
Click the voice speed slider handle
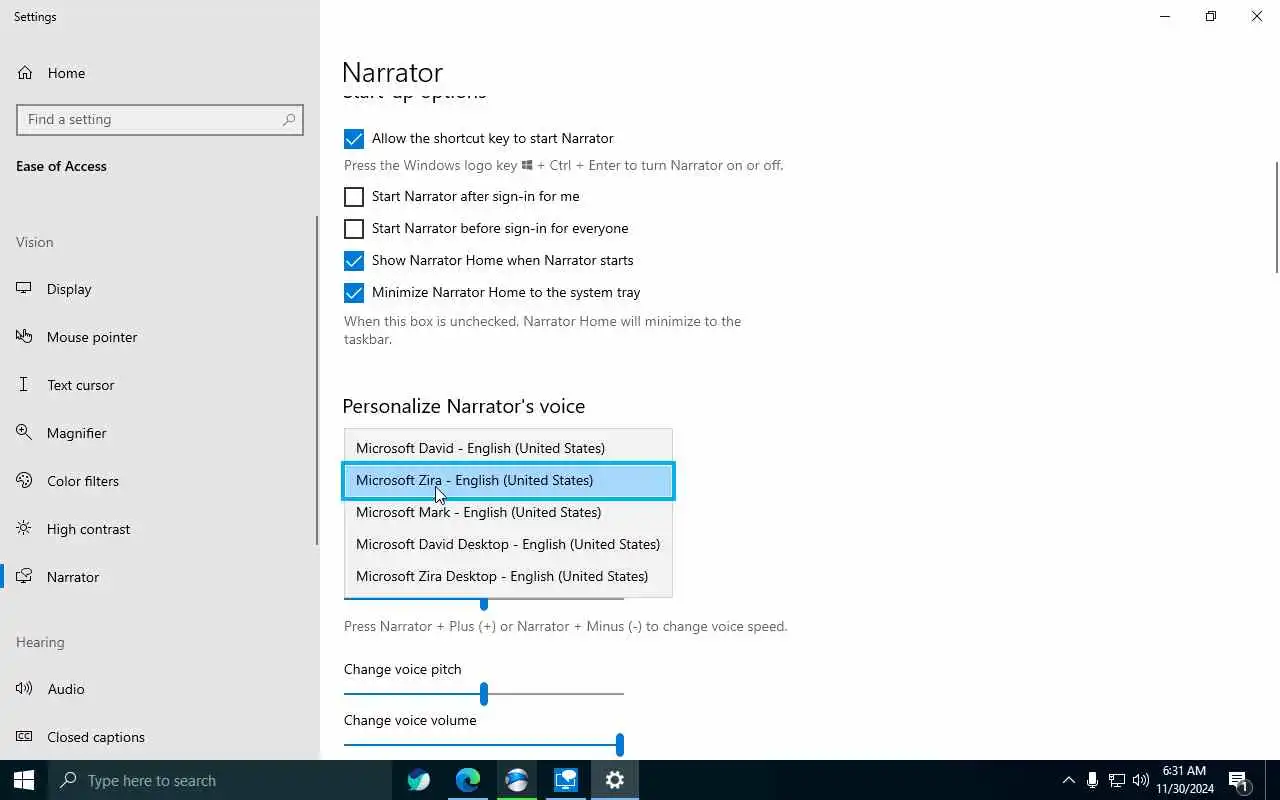[484, 603]
